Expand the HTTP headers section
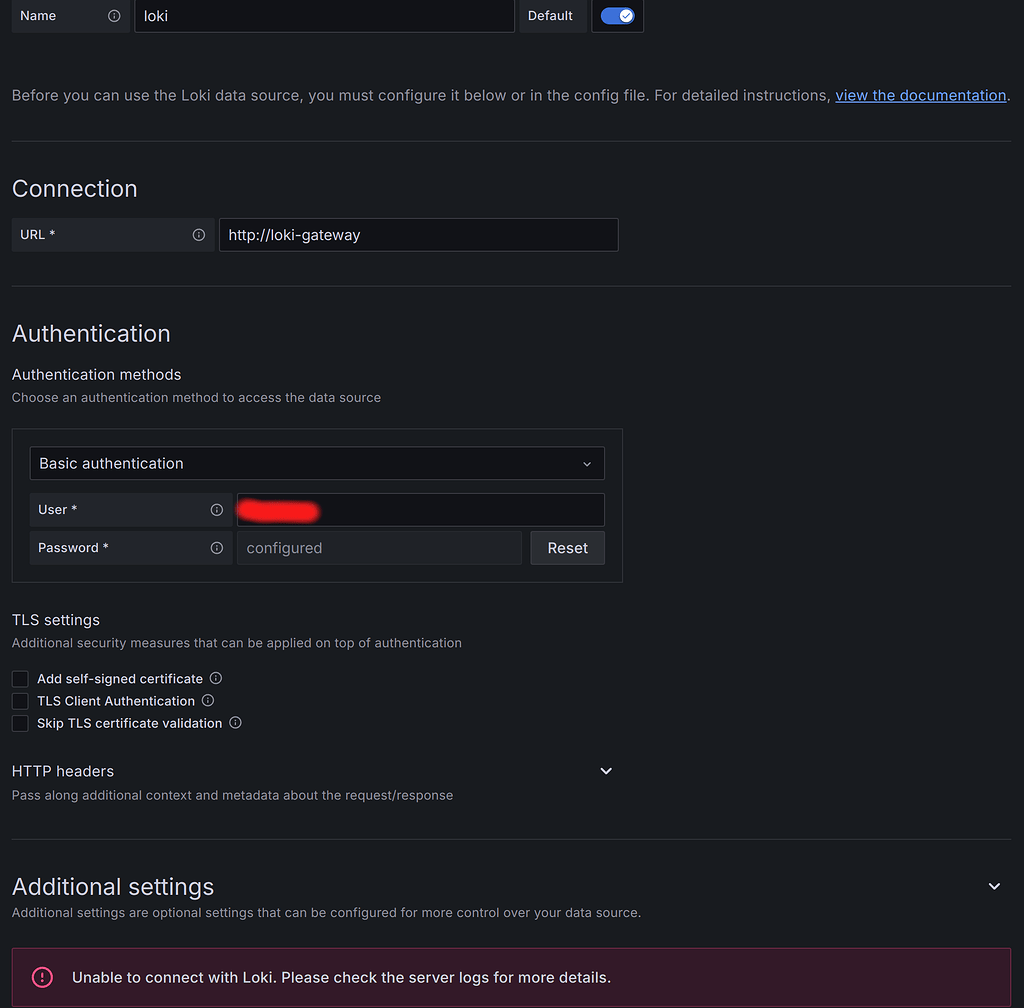Image resolution: width=1024 pixels, height=1008 pixels. pyautogui.click(x=605, y=771)
